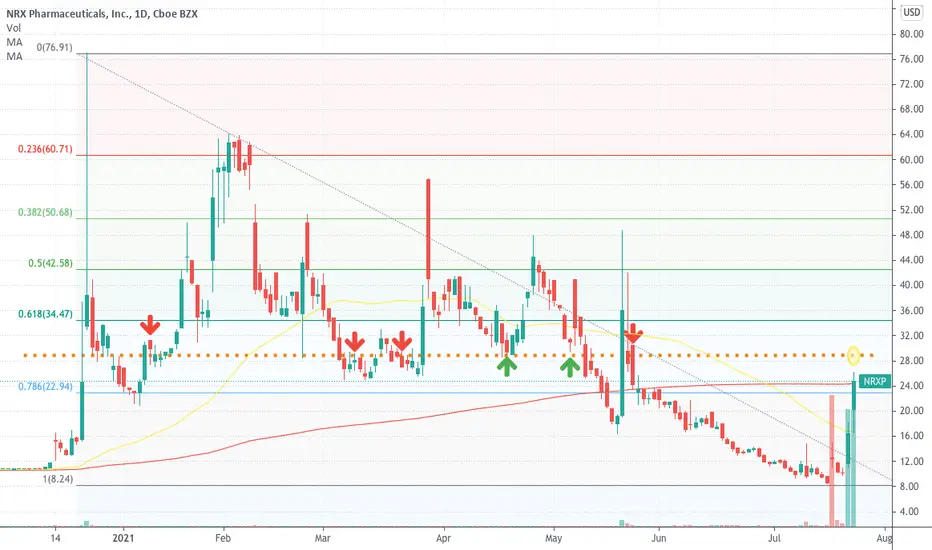Click the 72.00 price axis label
Viewport: 932px width, 550px height.
(911, 84)
